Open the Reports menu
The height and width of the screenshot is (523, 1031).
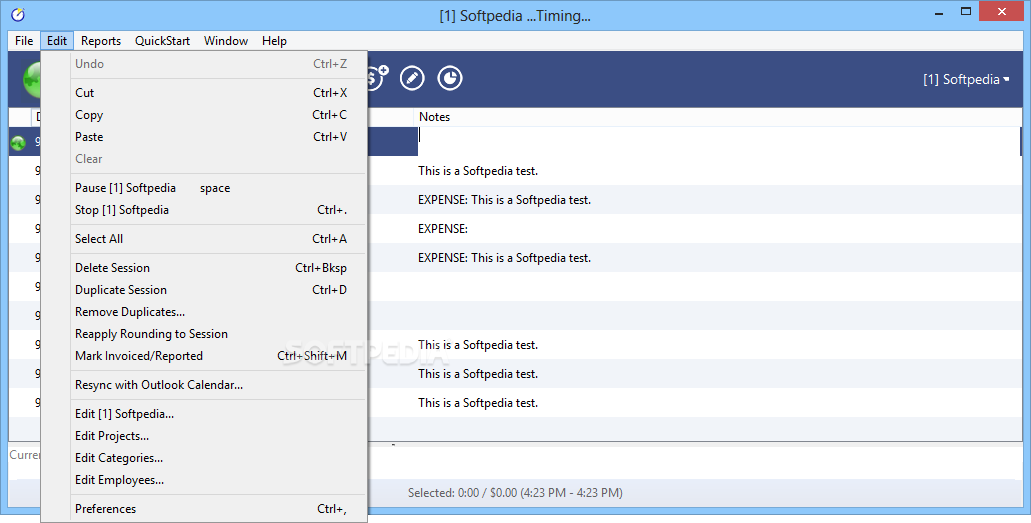tap(101, 41)
